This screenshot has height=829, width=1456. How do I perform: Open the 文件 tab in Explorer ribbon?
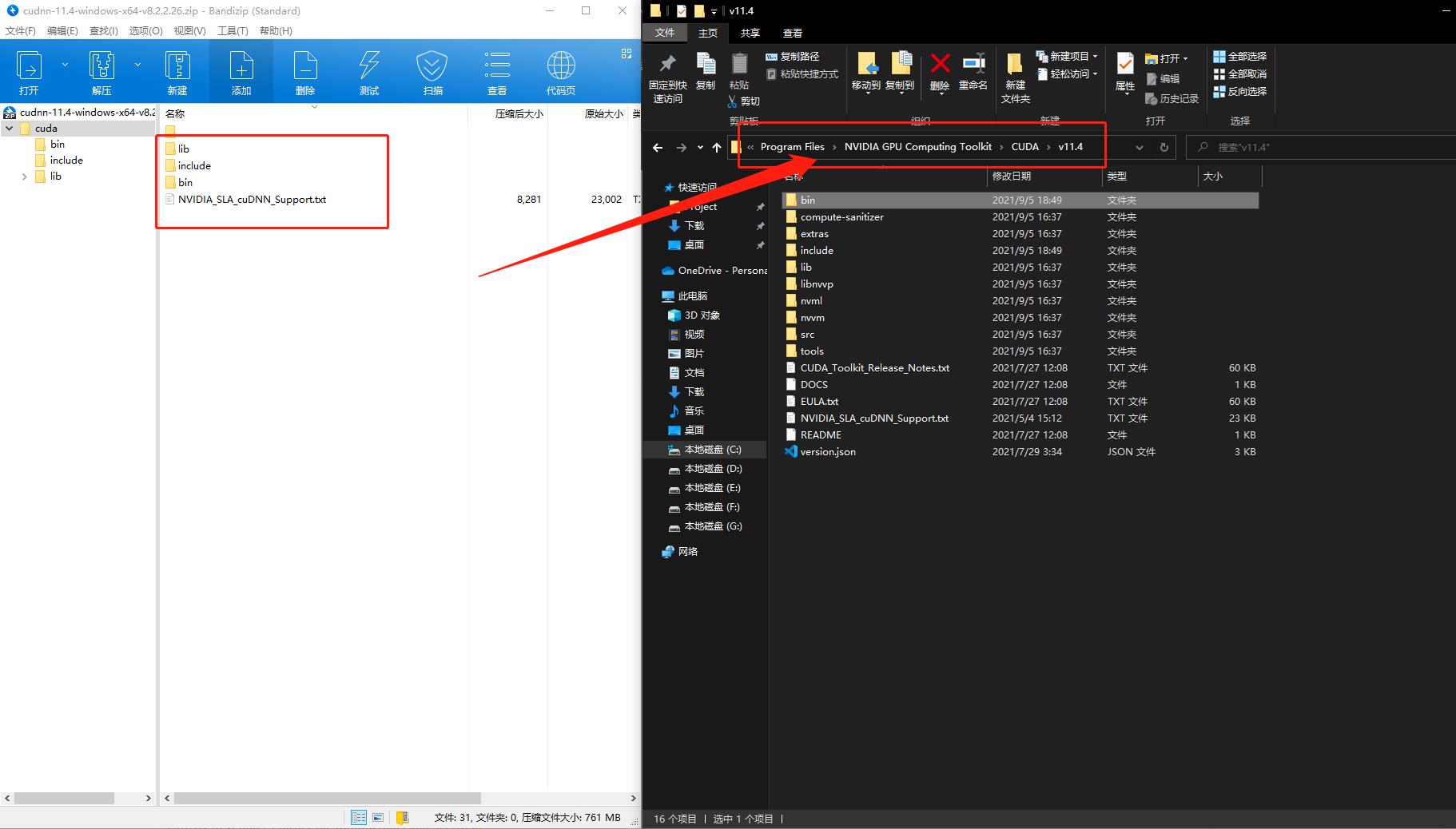point(665,33)
